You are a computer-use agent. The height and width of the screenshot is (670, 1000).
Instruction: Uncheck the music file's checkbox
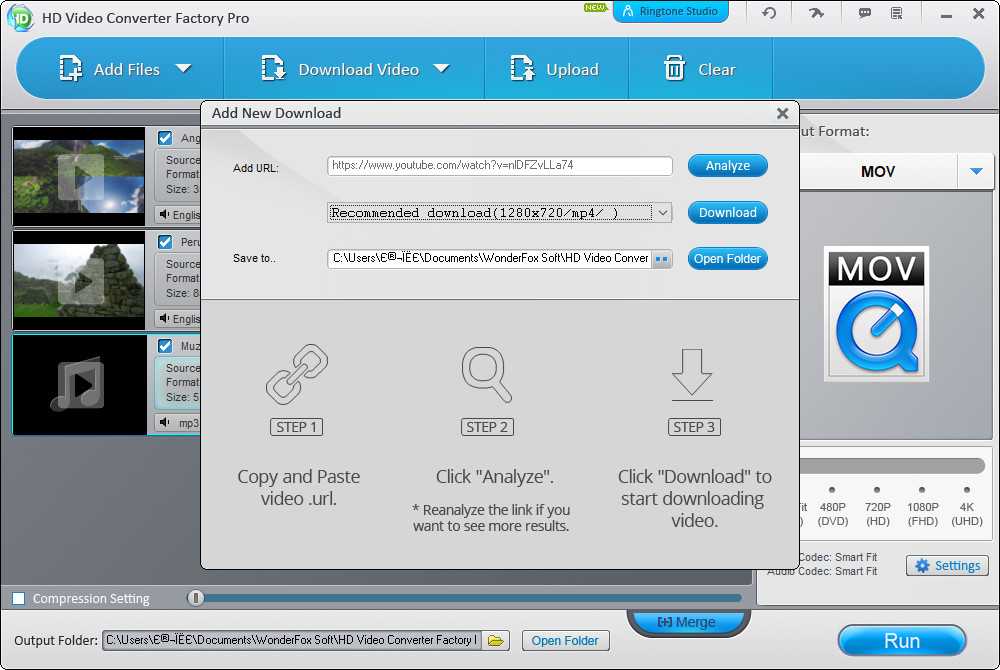point(165,345)
